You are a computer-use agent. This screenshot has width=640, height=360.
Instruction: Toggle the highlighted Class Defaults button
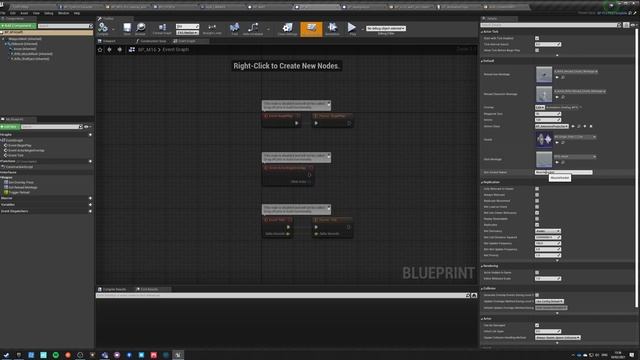pyautogui.click(x=311, y=29)
